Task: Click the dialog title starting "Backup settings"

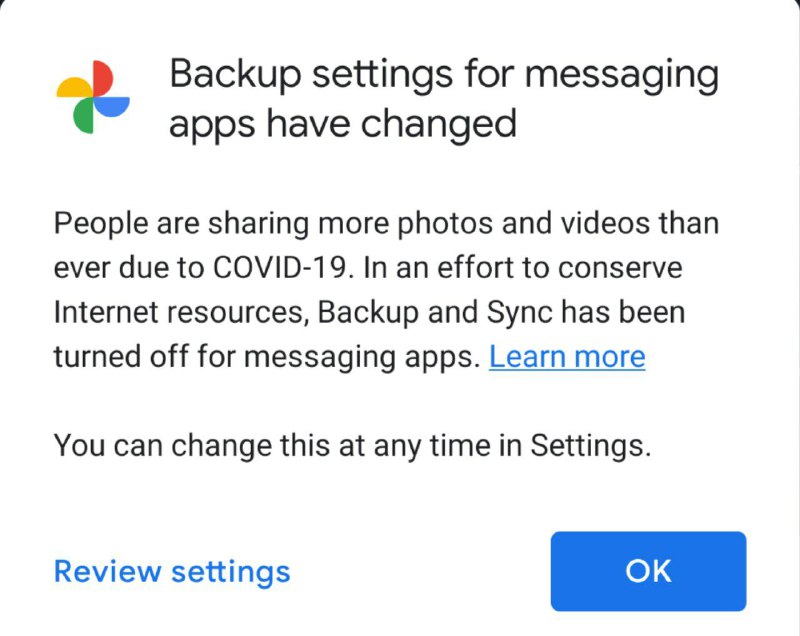Action: 443,99
